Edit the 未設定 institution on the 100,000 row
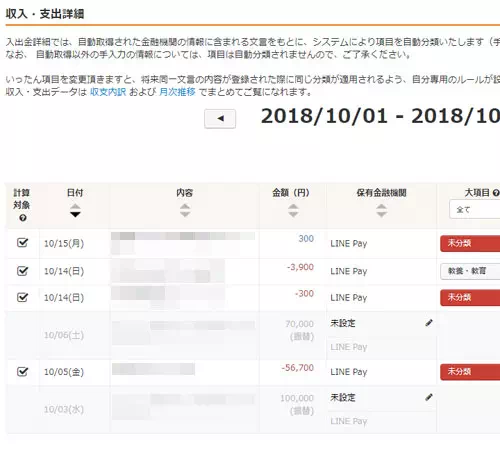The height and width of the screenshot is (470, 500). pyautogui.click(x=429, y=397)
